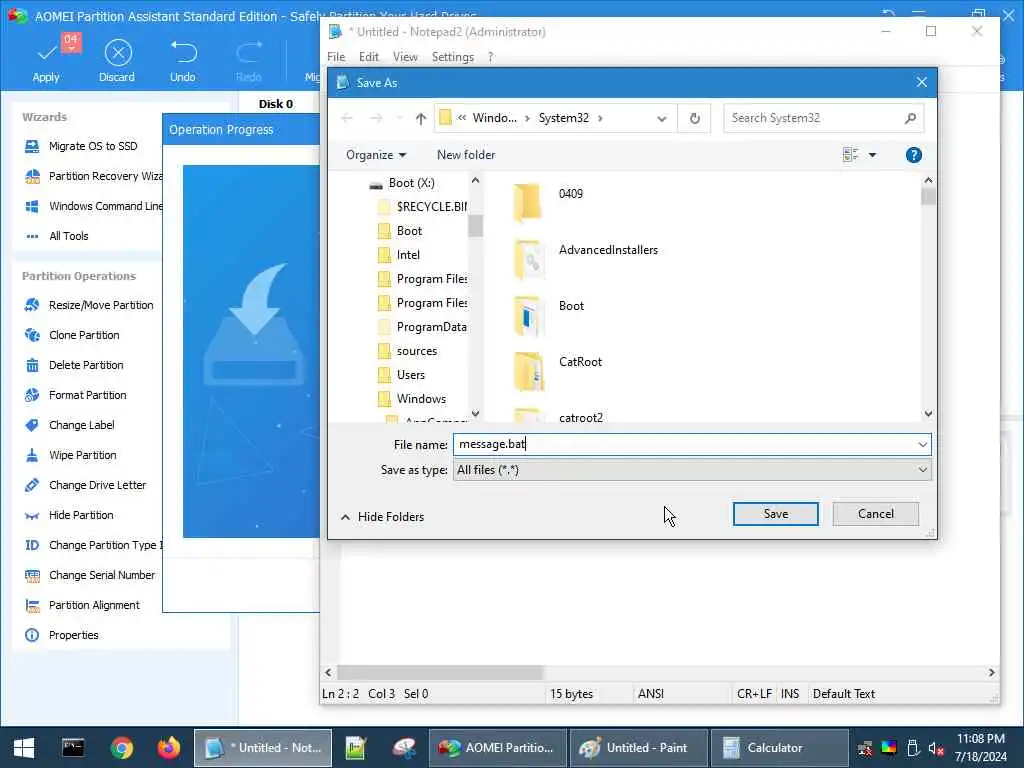Viewport: 1024px width, 768px height.
Task: Select Delete Partition operation
Action: 74,365
